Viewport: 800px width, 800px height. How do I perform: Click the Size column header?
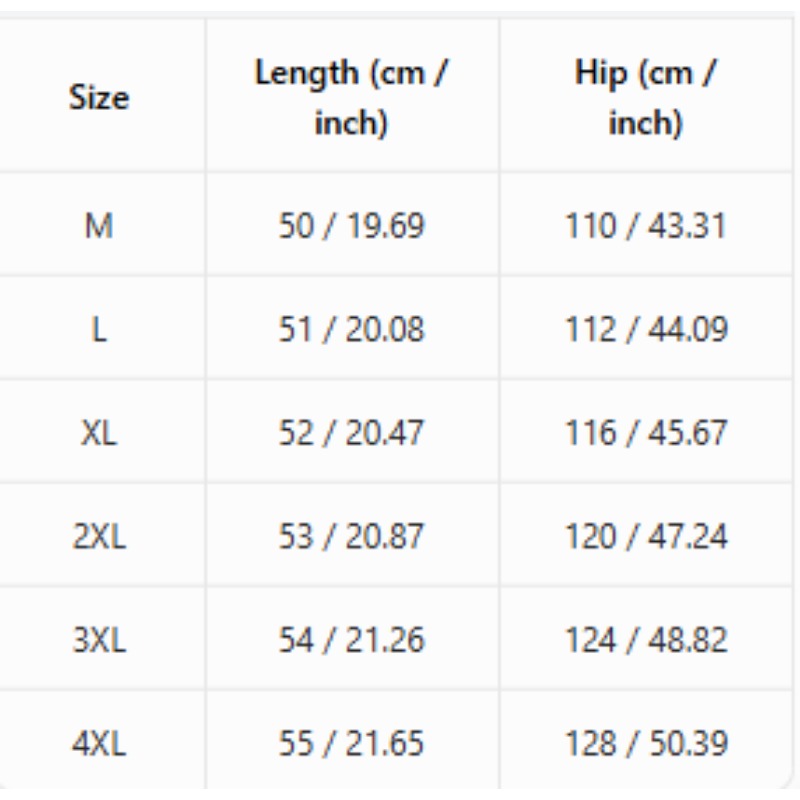click(99, 97)
